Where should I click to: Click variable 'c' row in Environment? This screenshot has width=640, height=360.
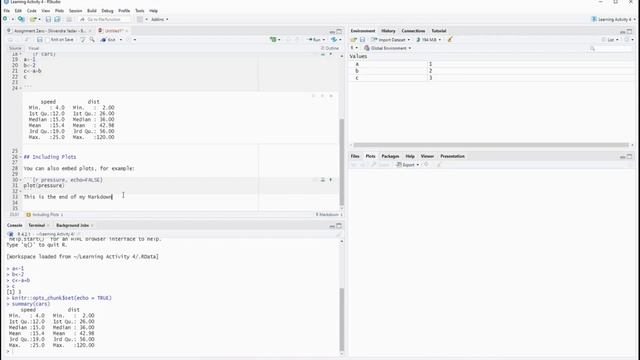tap(492, 78)
